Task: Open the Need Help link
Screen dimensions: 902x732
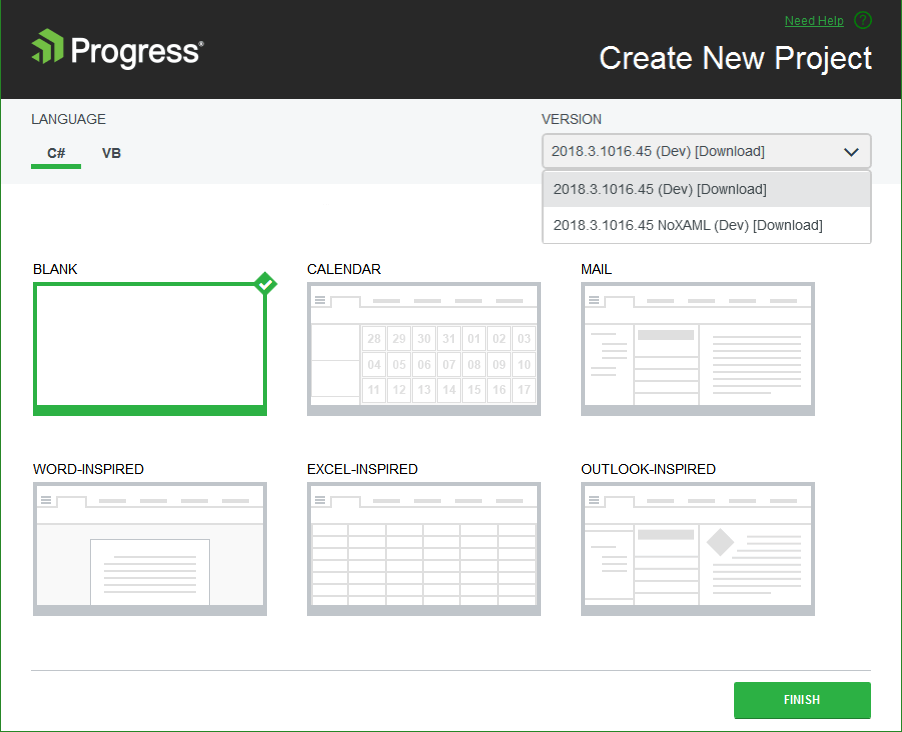Action: (x=814, y=21)
